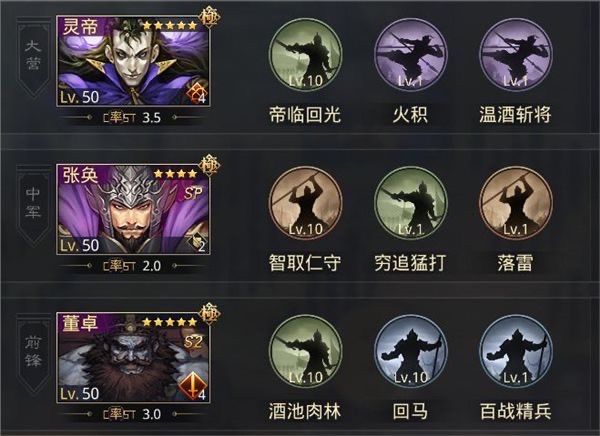600x436 pixels.
Task: Select the 大营 position banner
Action: coord(33,57)
